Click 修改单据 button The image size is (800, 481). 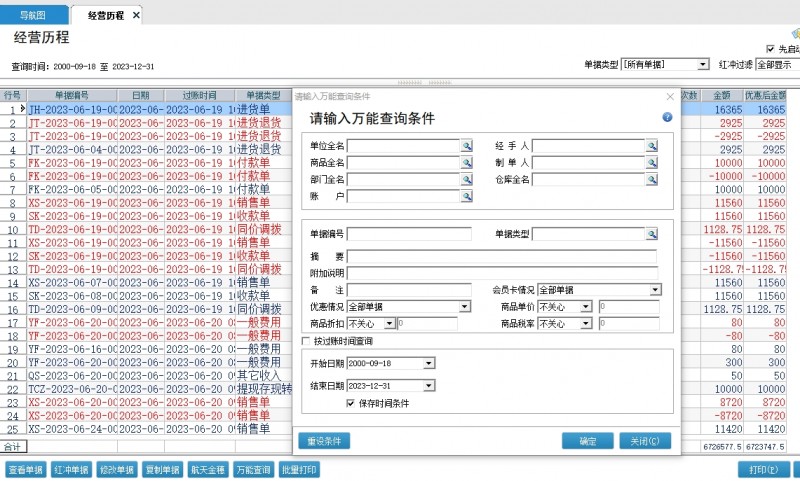[x=117, y=470]
